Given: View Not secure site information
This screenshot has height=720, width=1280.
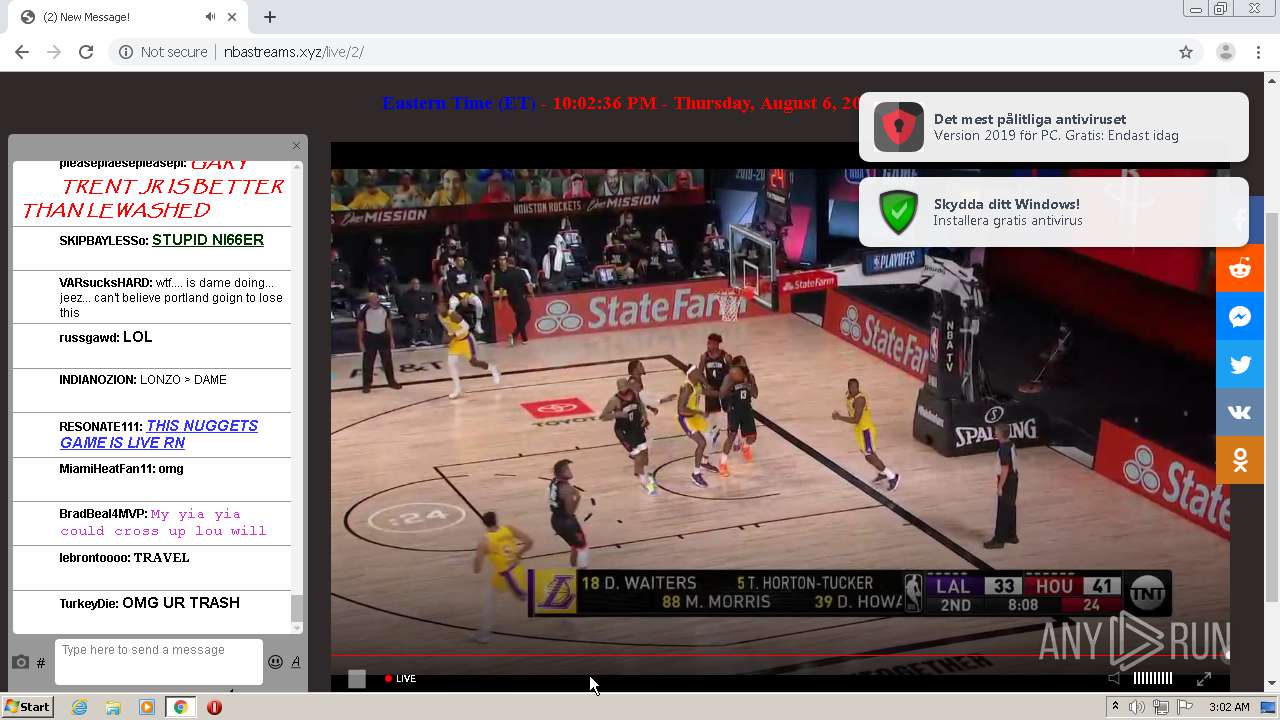Looking at the screenshot, I should (163, 52).
